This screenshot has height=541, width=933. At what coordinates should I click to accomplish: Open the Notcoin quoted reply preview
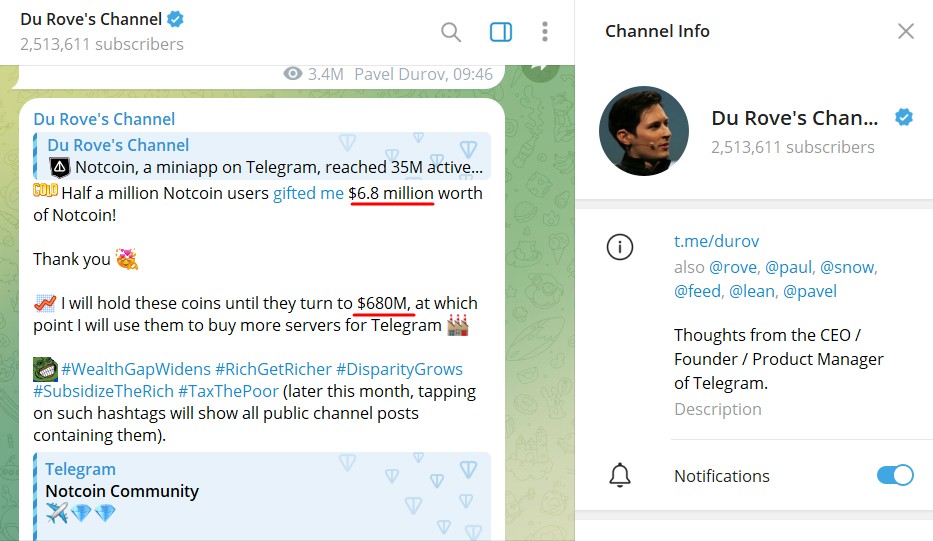[265, 156]
